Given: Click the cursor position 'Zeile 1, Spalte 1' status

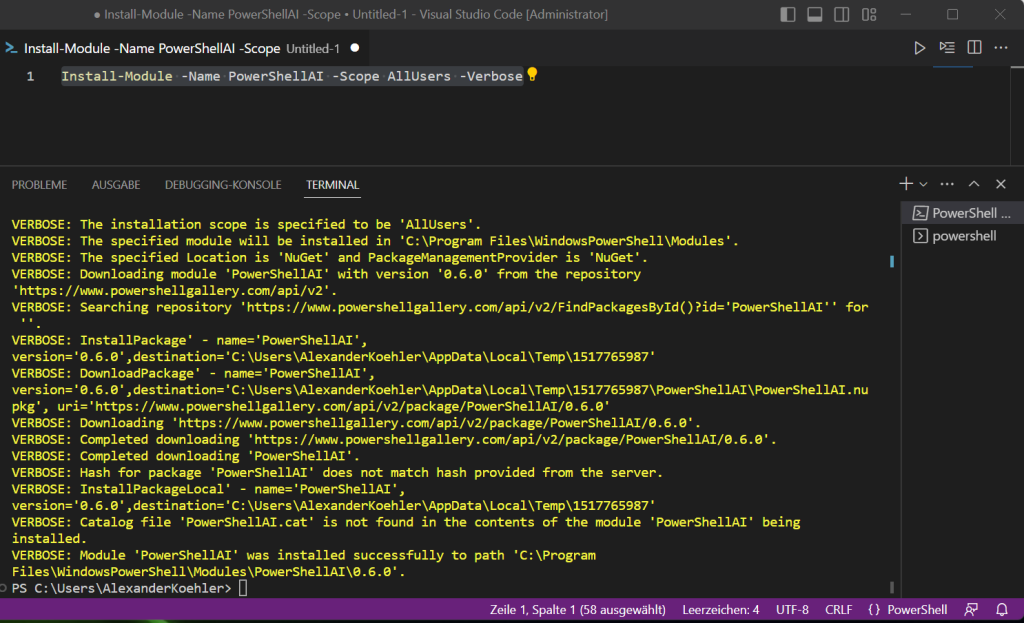Looking at the screenshot, I should tap(577, 610).
